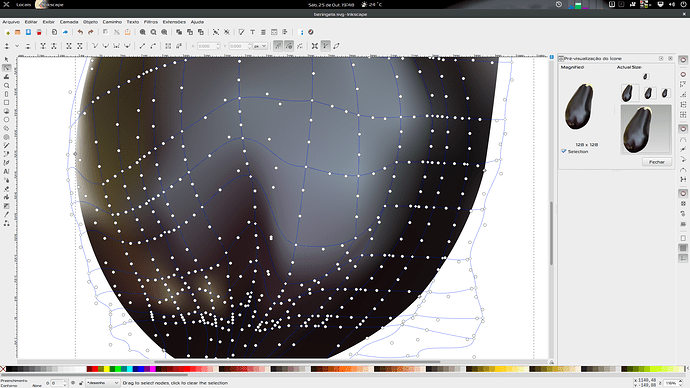Click the X coordinate stepper arrows
690x388 pixels.
point(218,46)
